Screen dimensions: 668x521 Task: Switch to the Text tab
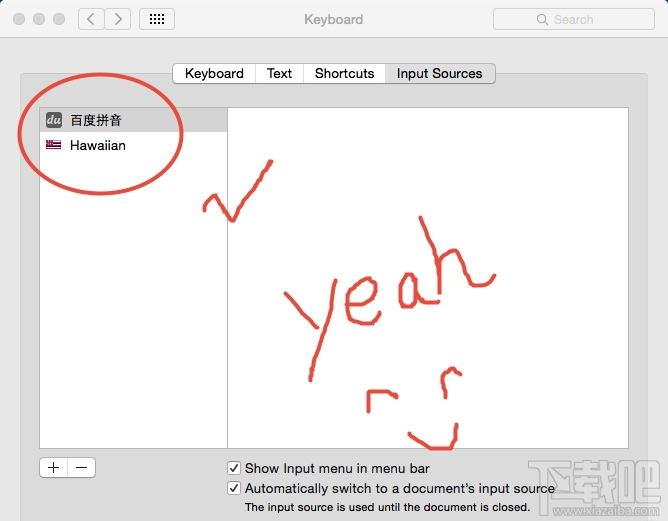tap(279, 73)
